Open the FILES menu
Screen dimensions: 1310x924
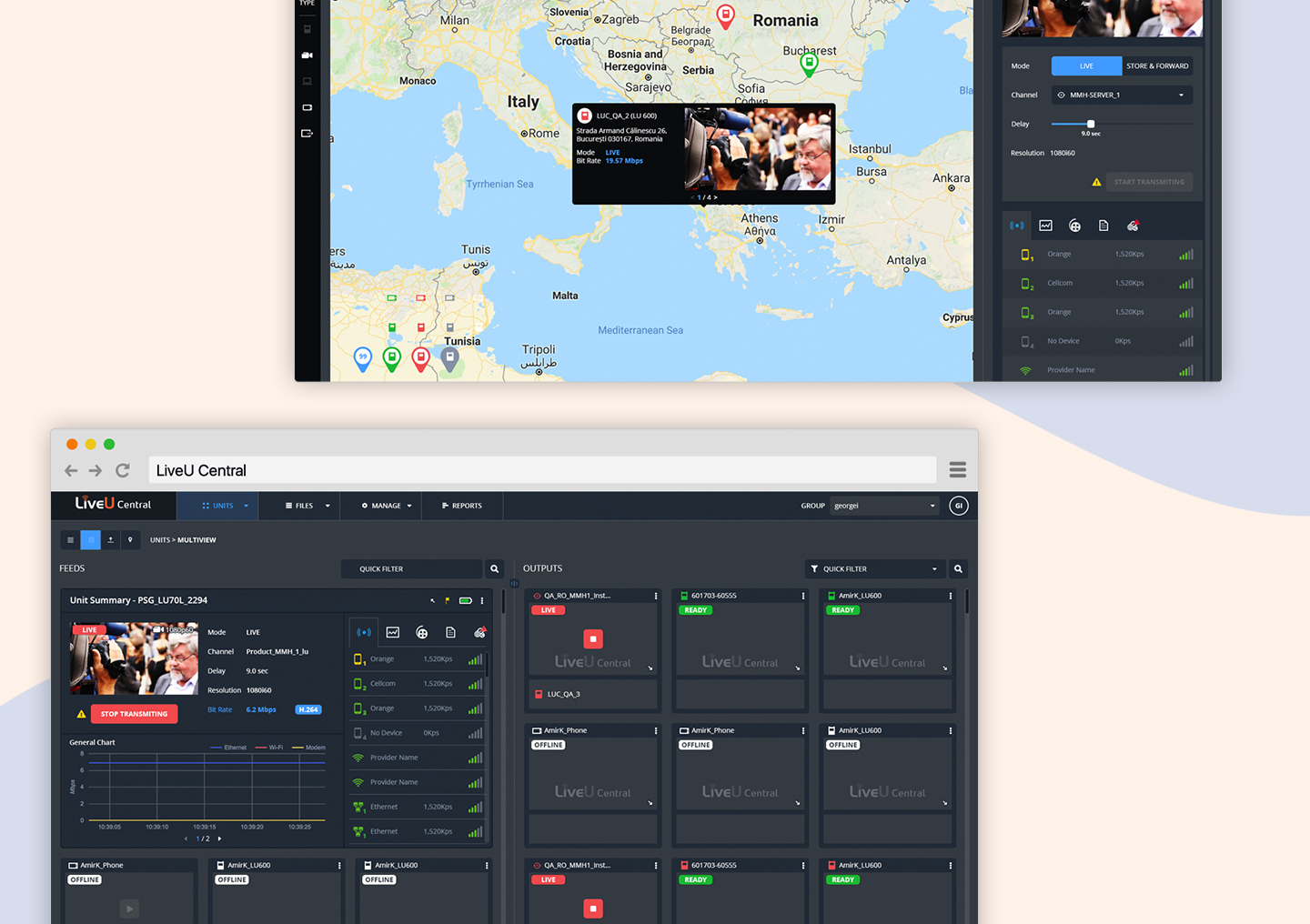[x=299, y=506]
